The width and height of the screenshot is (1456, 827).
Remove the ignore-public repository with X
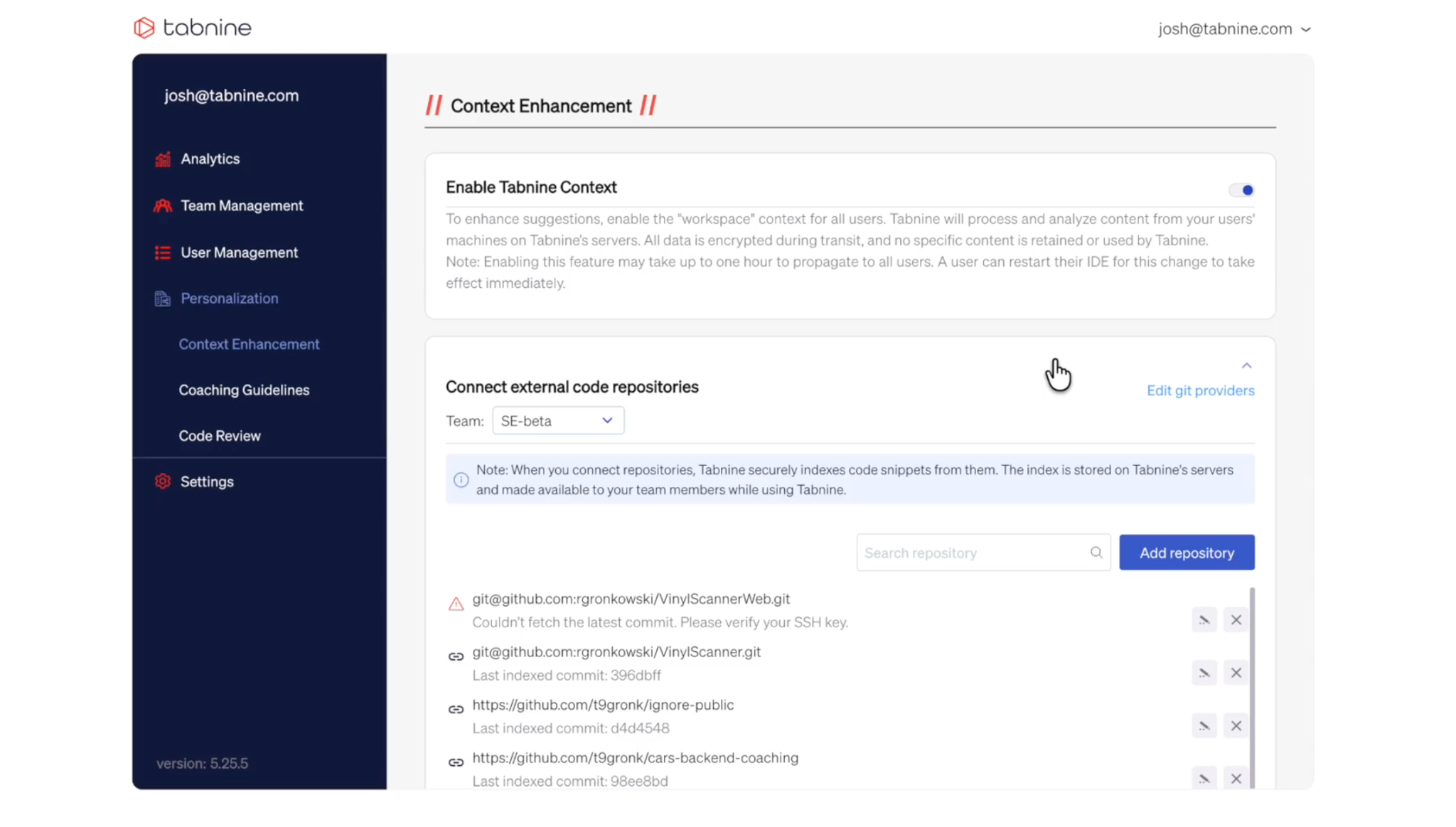pos(1236,726)
